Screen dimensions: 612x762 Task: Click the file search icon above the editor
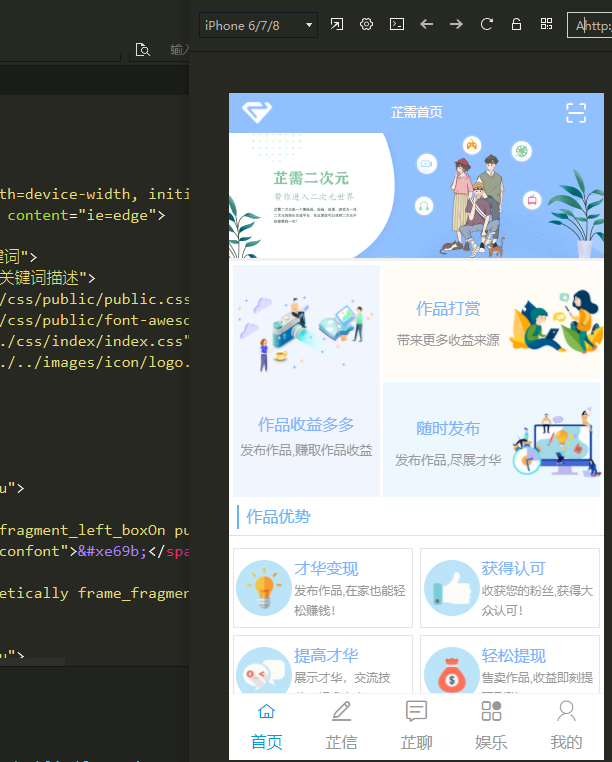(142, 50)
